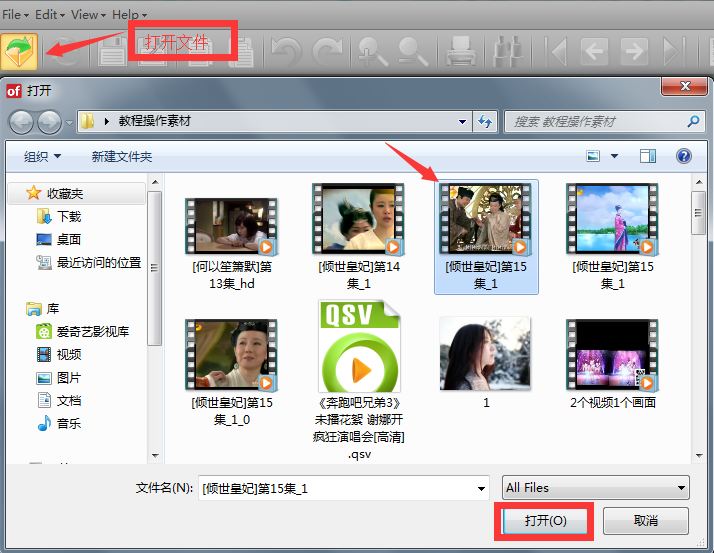Click the 文件名(N) text field
Image resolution: width=714 pixels, height=553 pixels.
coord(344,488)
